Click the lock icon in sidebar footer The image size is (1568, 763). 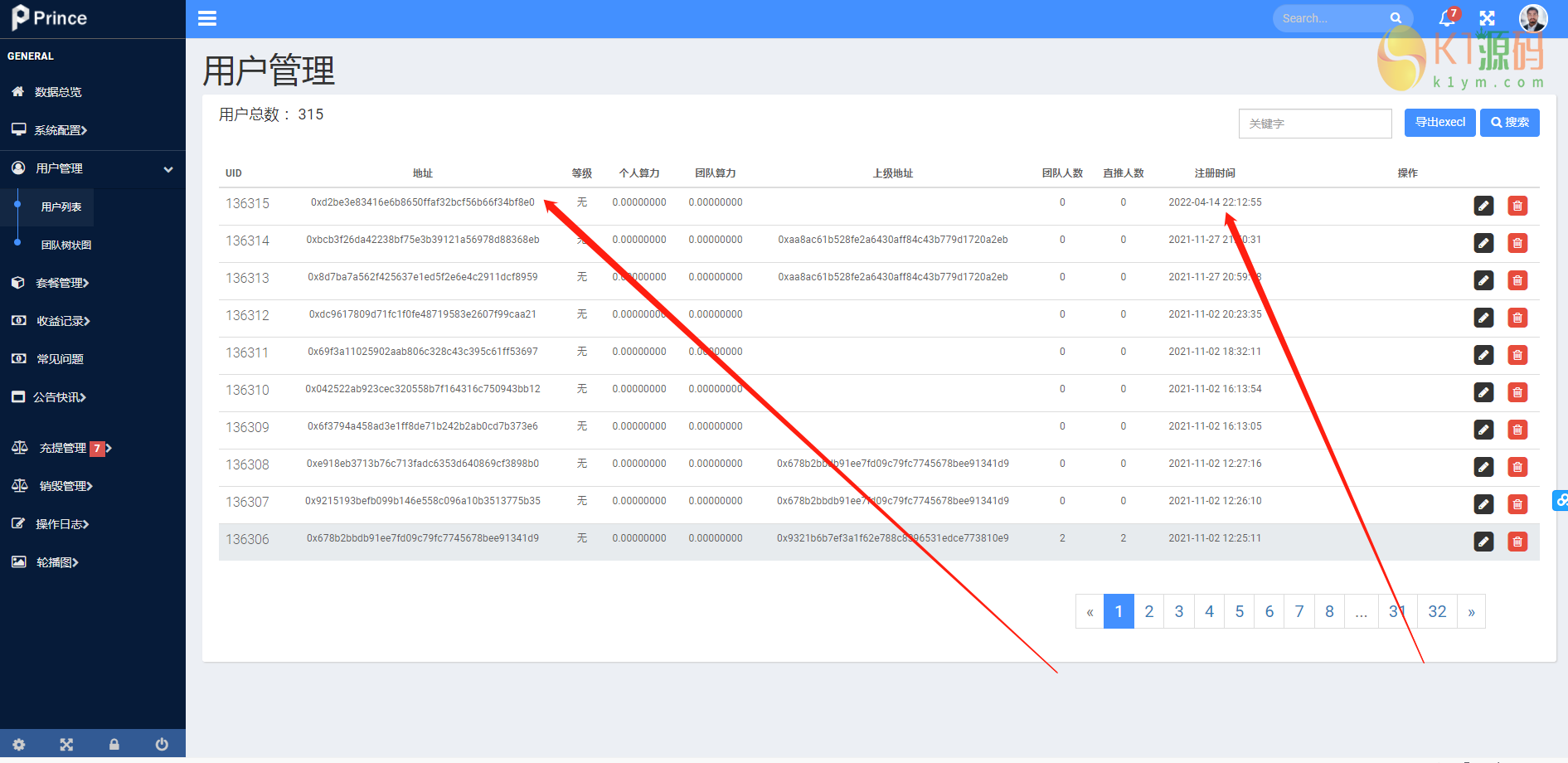click(x=114, y=745)
